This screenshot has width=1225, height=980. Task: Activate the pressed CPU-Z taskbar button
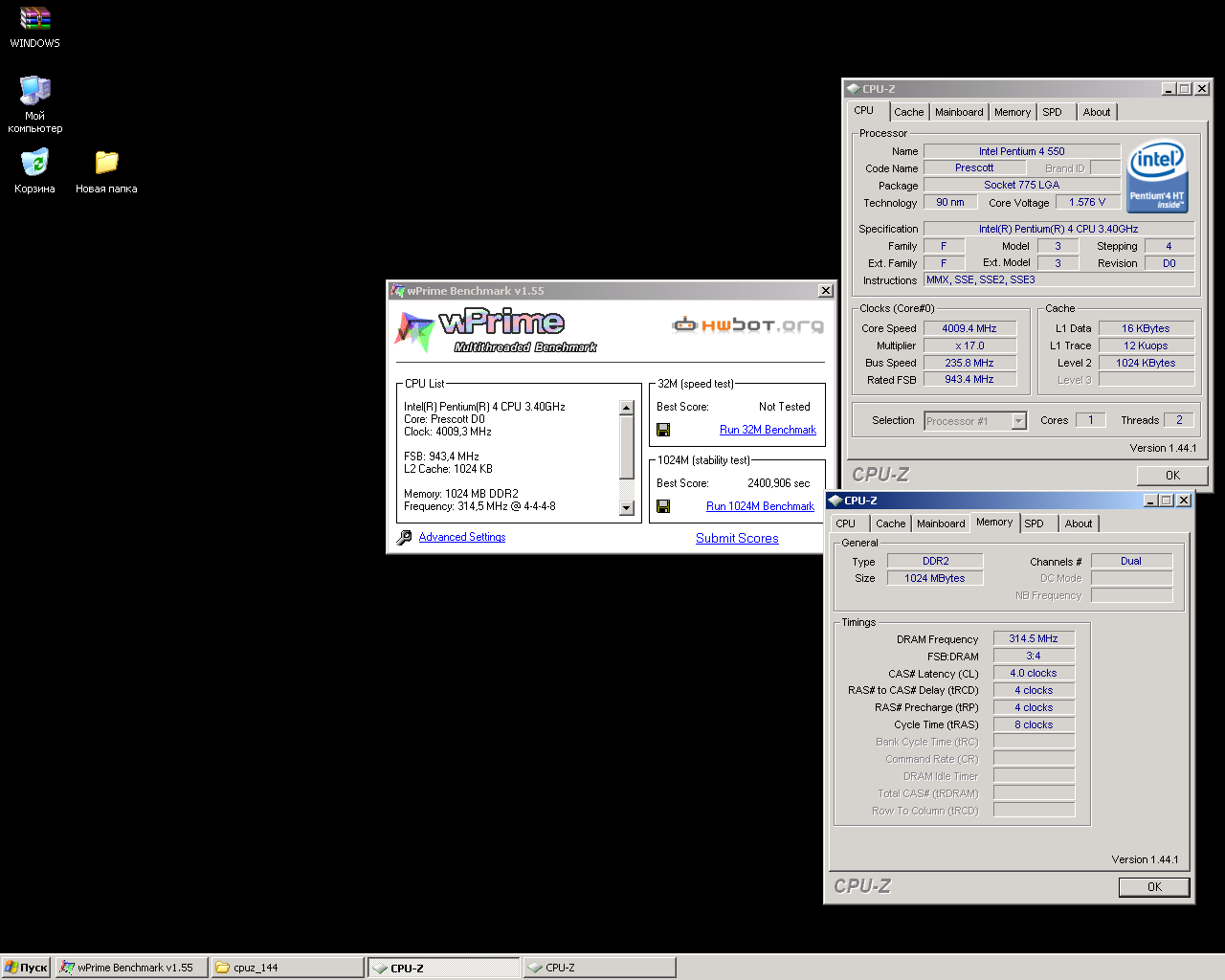[444, 968]
